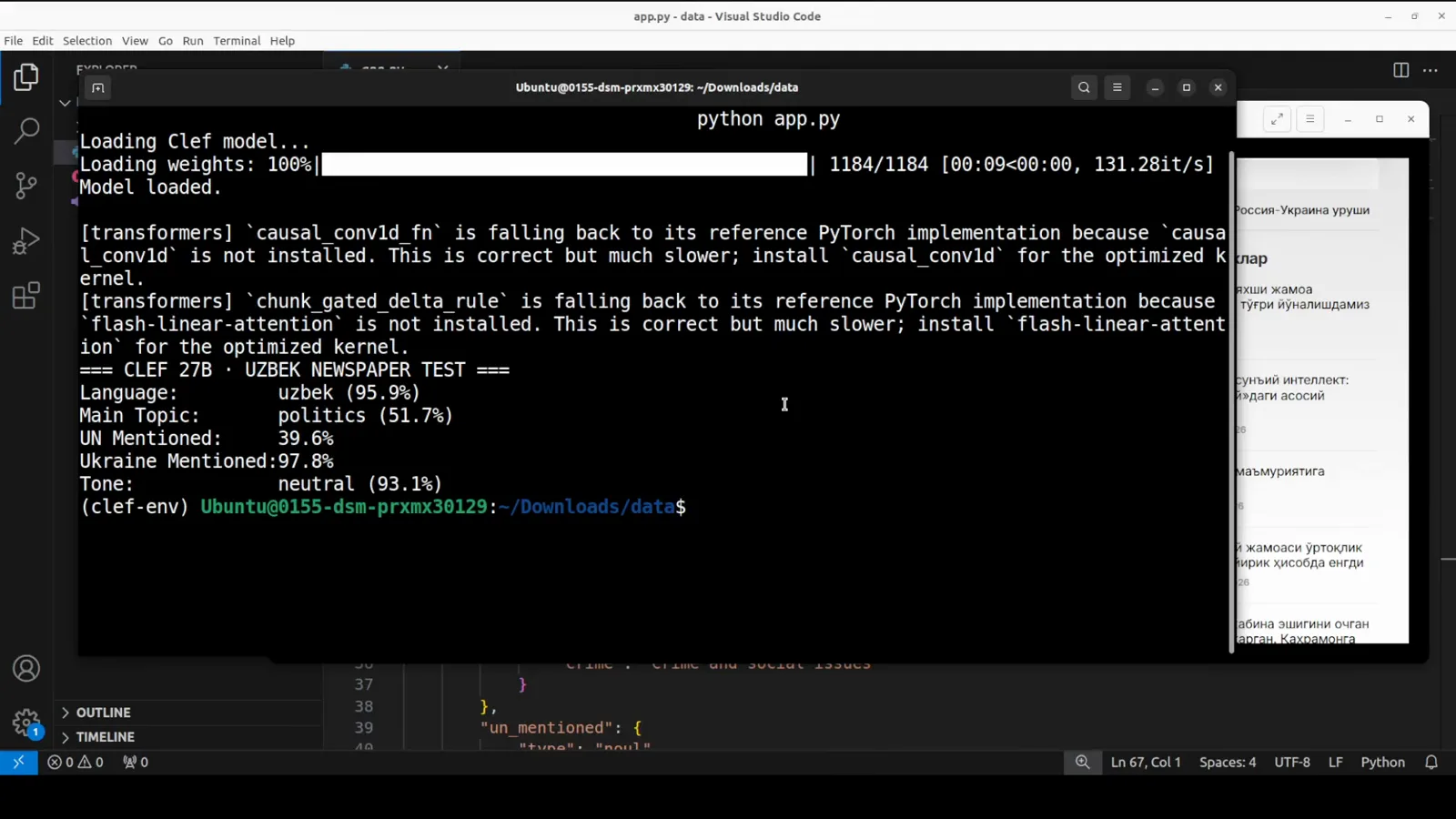This screenshot has width=1456, height=819.
Task: Open the View menu
Action: [135, 41]
